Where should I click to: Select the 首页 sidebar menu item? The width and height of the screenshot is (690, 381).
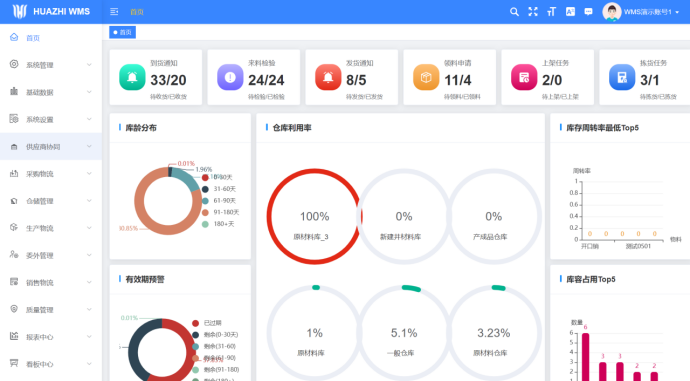click(x=51, y=38)
